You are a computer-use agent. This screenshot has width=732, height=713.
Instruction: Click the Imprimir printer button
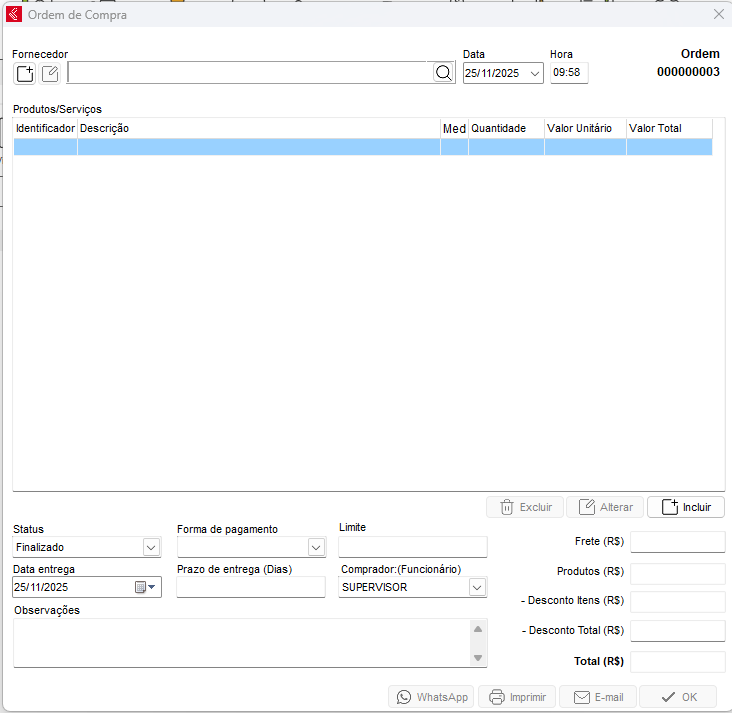[x=518, y=697]
